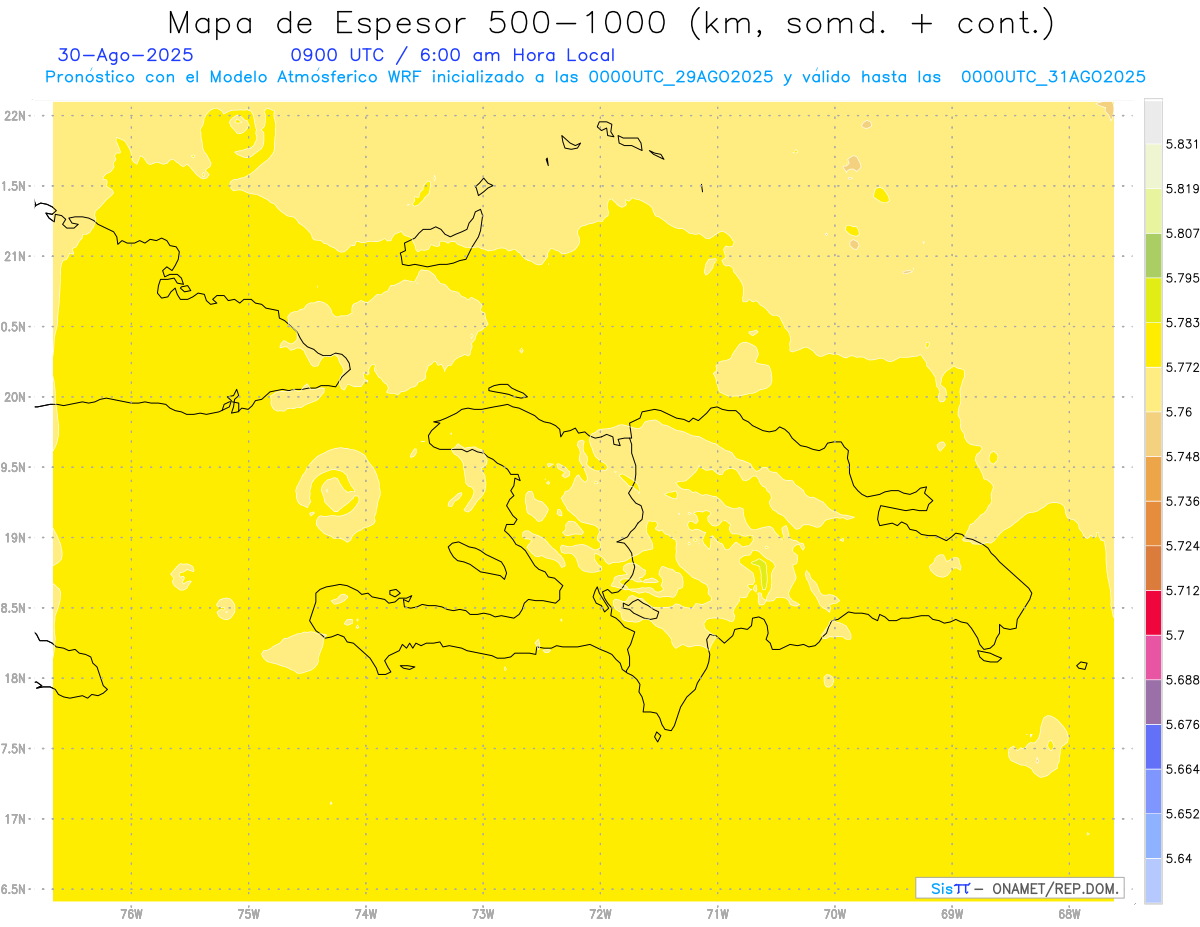Select the purple legend swatch between 5.688 and 5.676
Viewport: 1200px width, 927px height.
point(1153,702)
